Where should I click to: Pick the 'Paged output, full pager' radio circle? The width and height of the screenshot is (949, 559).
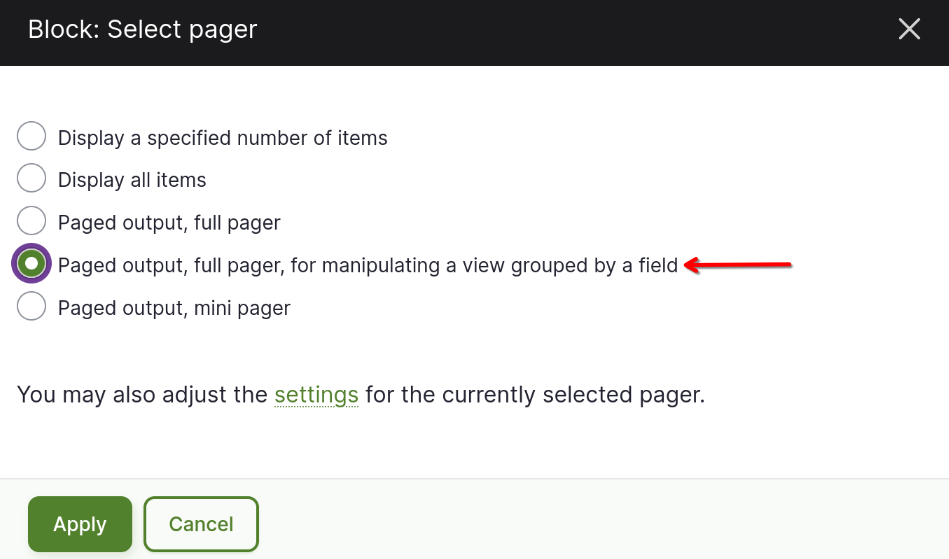(31, 221)
